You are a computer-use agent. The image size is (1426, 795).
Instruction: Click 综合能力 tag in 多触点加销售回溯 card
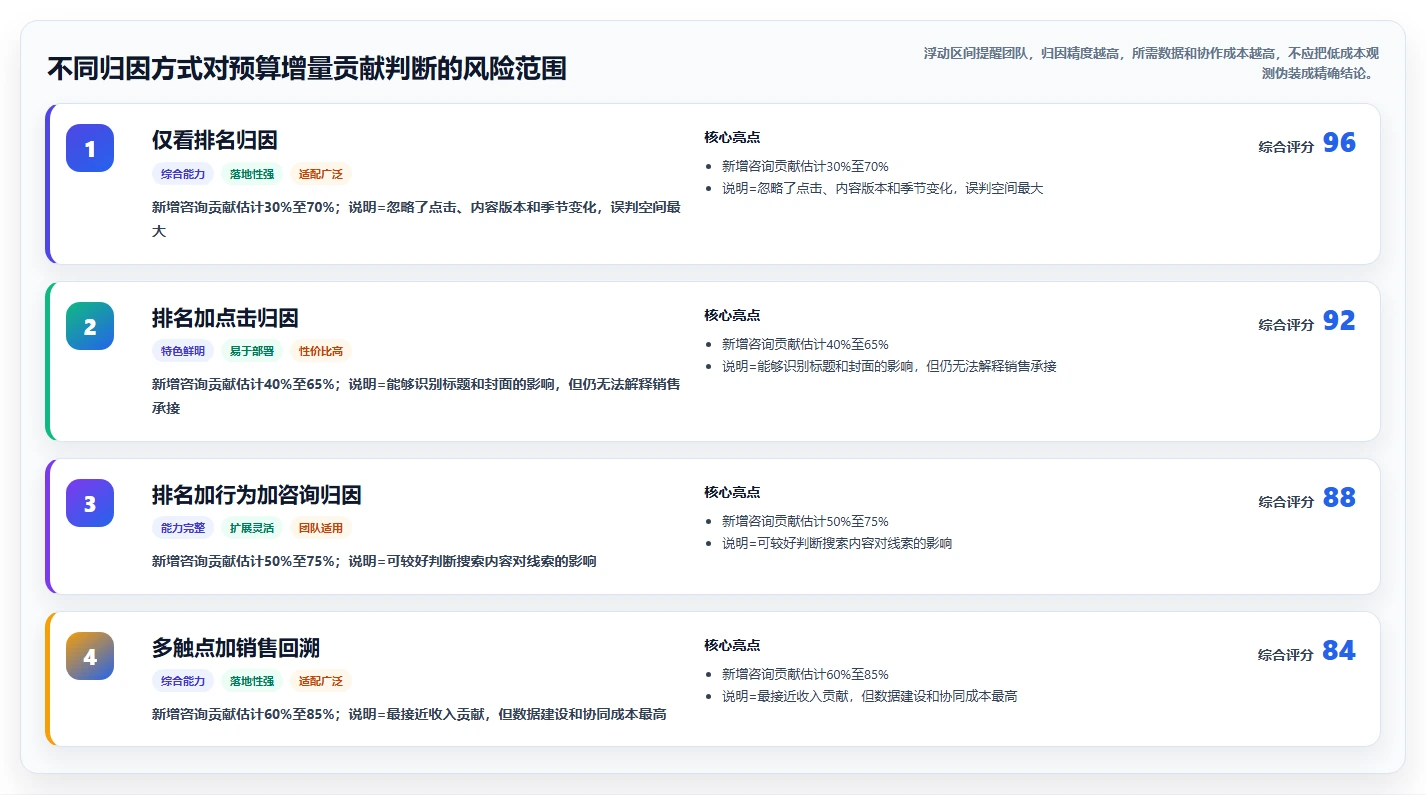(183, 681)
